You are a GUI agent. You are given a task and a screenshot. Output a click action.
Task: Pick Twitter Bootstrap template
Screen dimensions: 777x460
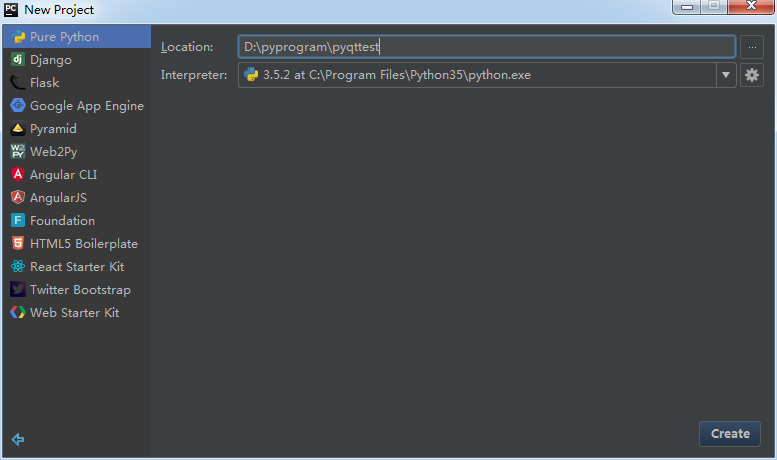pos(77,289)
